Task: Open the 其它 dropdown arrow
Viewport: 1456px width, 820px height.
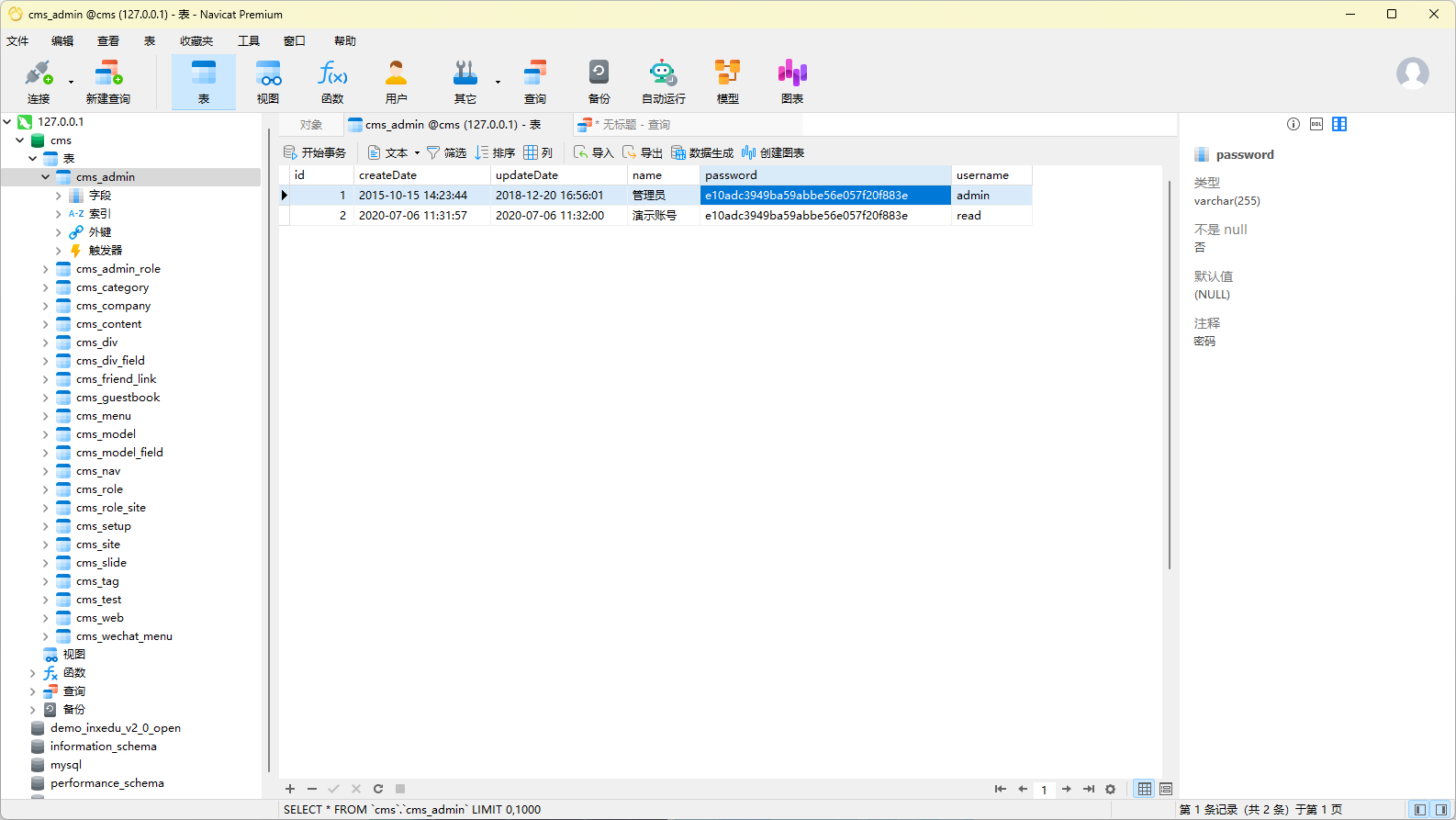Action: (498, 82)
